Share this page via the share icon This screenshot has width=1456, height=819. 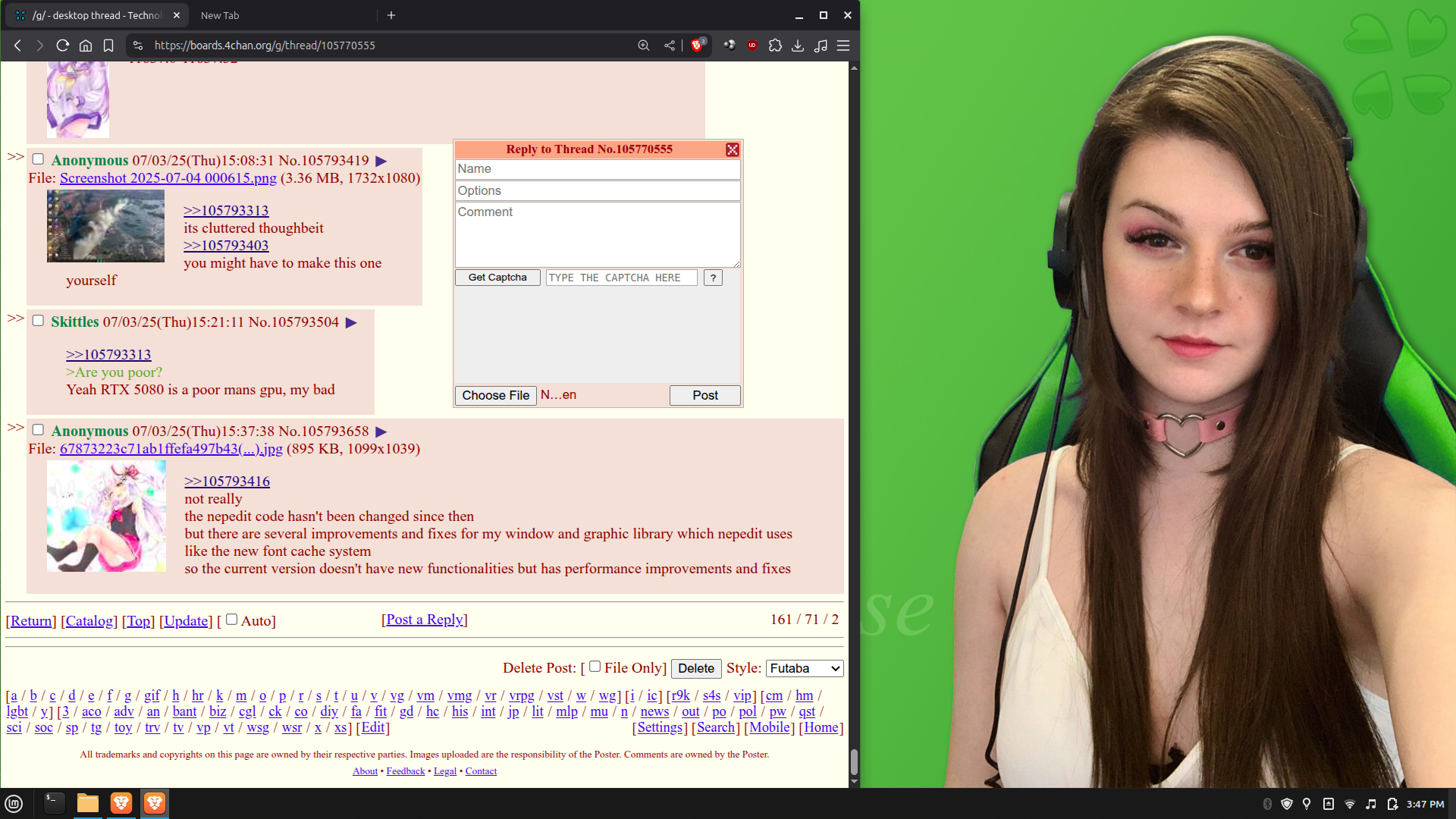670,45
